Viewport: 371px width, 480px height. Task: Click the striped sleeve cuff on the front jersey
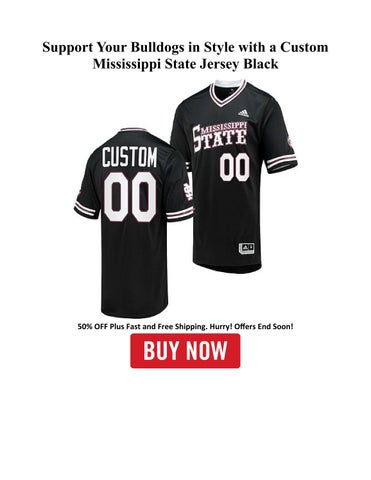[x=282, y=162]
